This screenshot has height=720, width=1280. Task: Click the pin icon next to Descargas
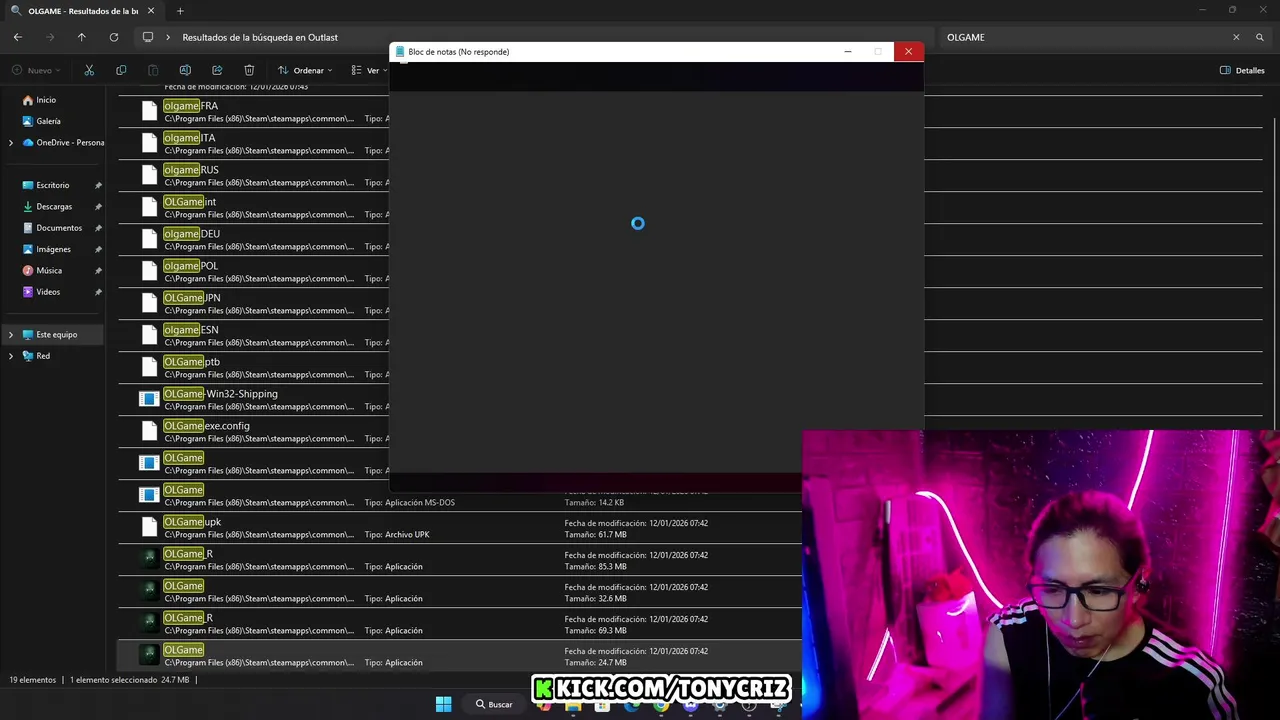click(98, 206)
